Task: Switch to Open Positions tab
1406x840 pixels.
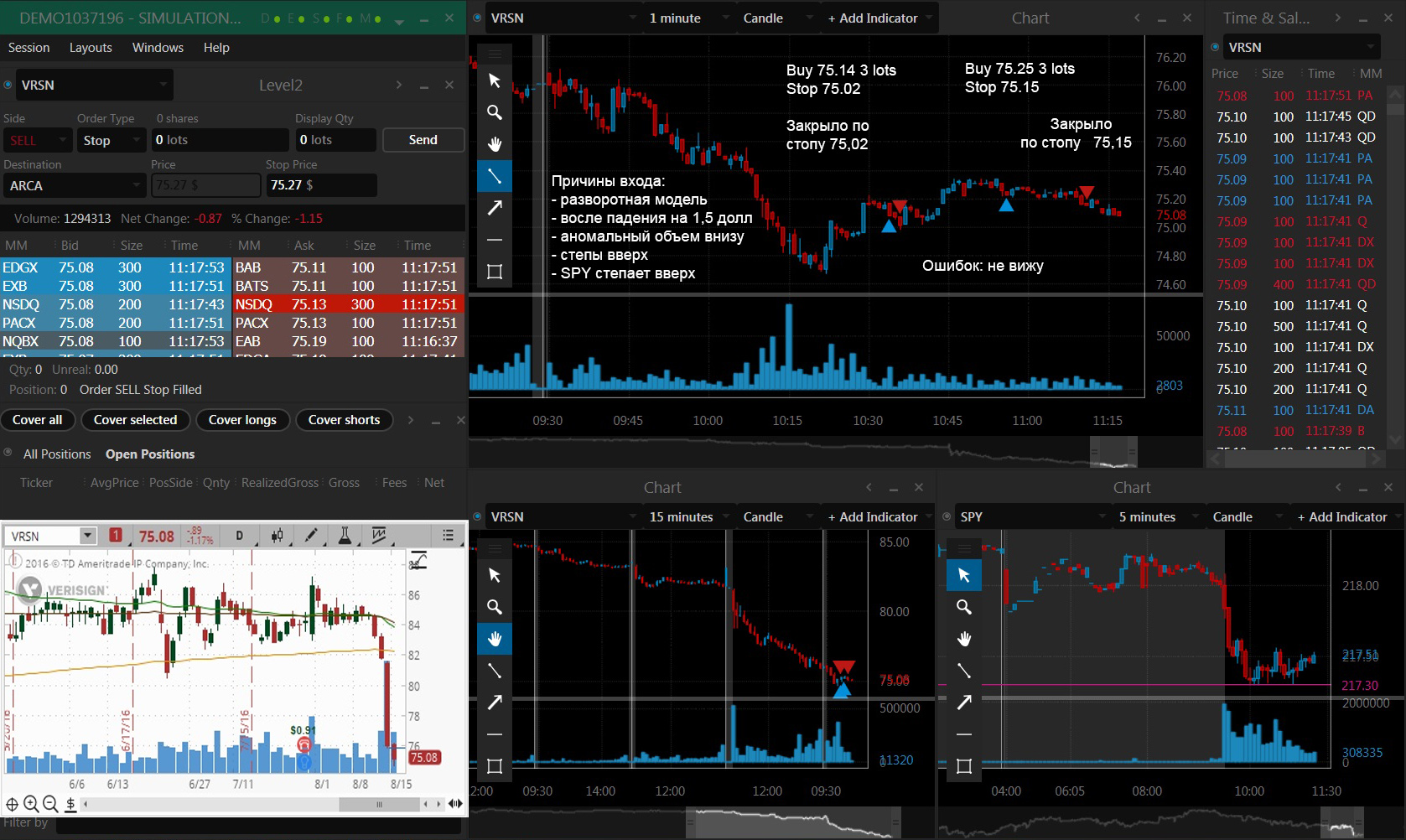Action: pos(150,454)
